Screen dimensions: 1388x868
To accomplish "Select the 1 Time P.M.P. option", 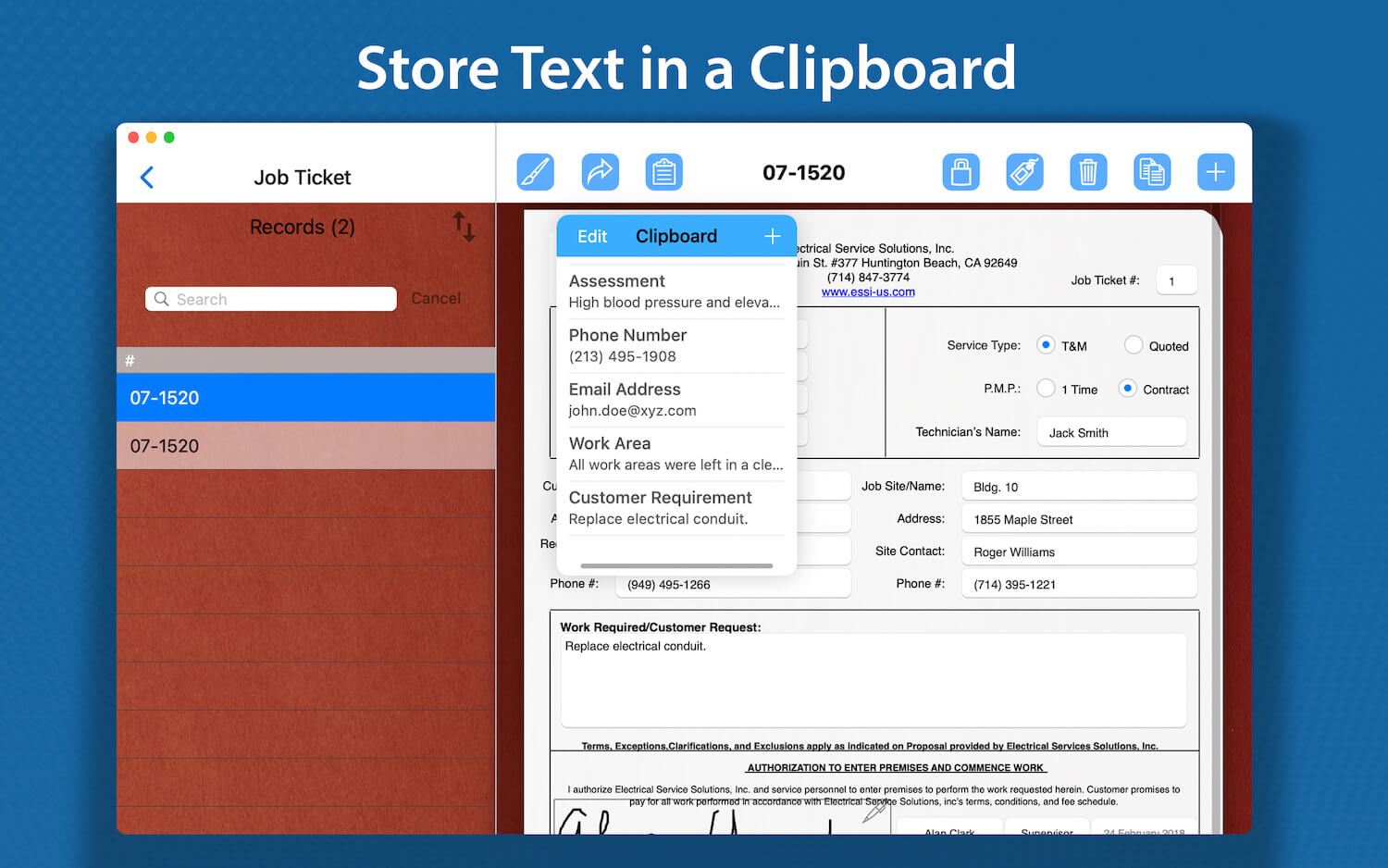I will click(1045, 389).
